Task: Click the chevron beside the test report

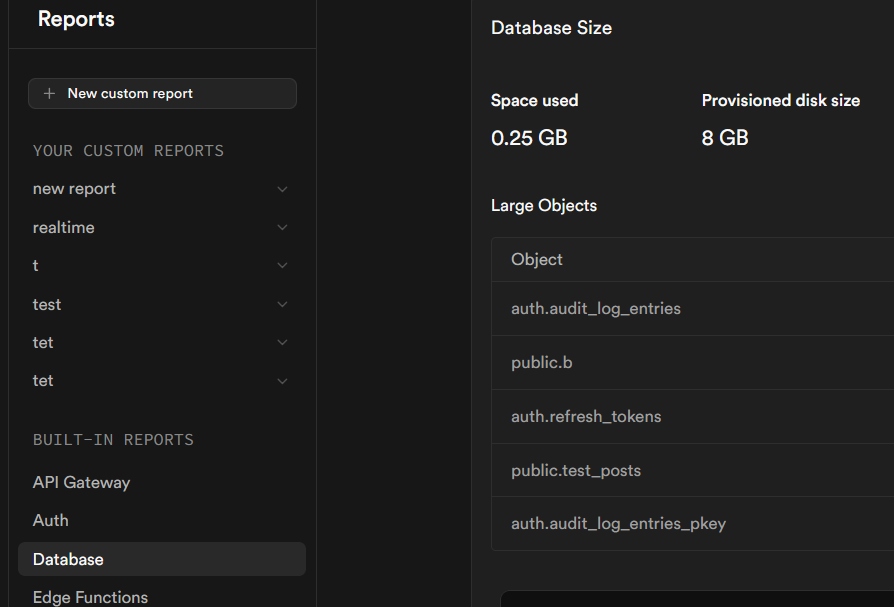Action: point(282,304)
